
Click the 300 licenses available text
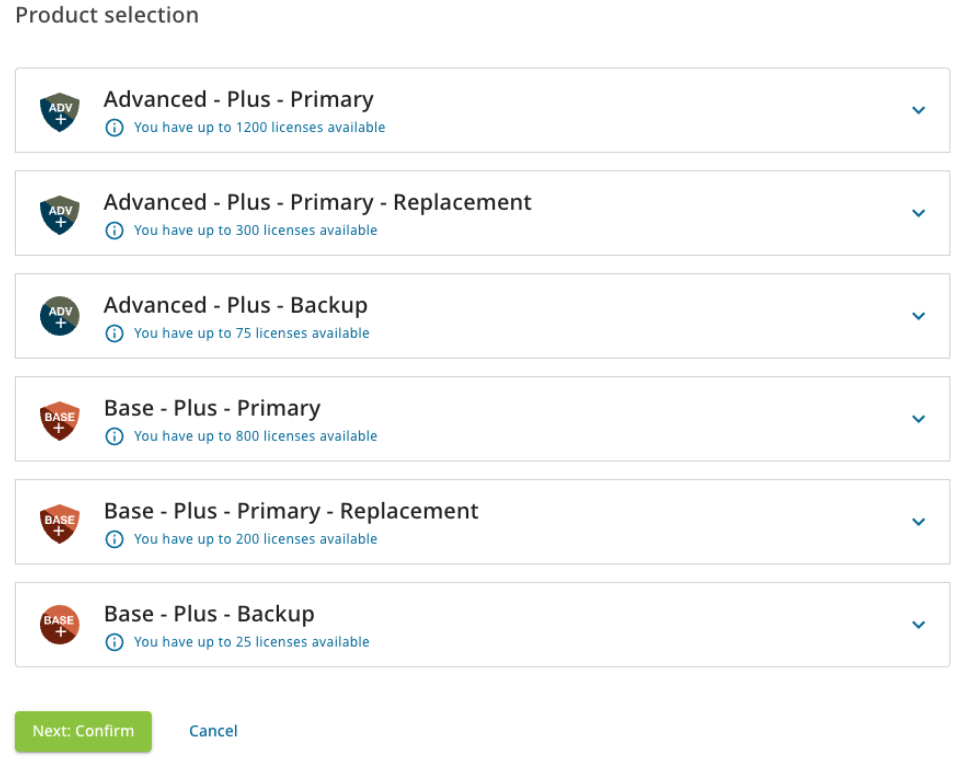click(x=256, y=230)
